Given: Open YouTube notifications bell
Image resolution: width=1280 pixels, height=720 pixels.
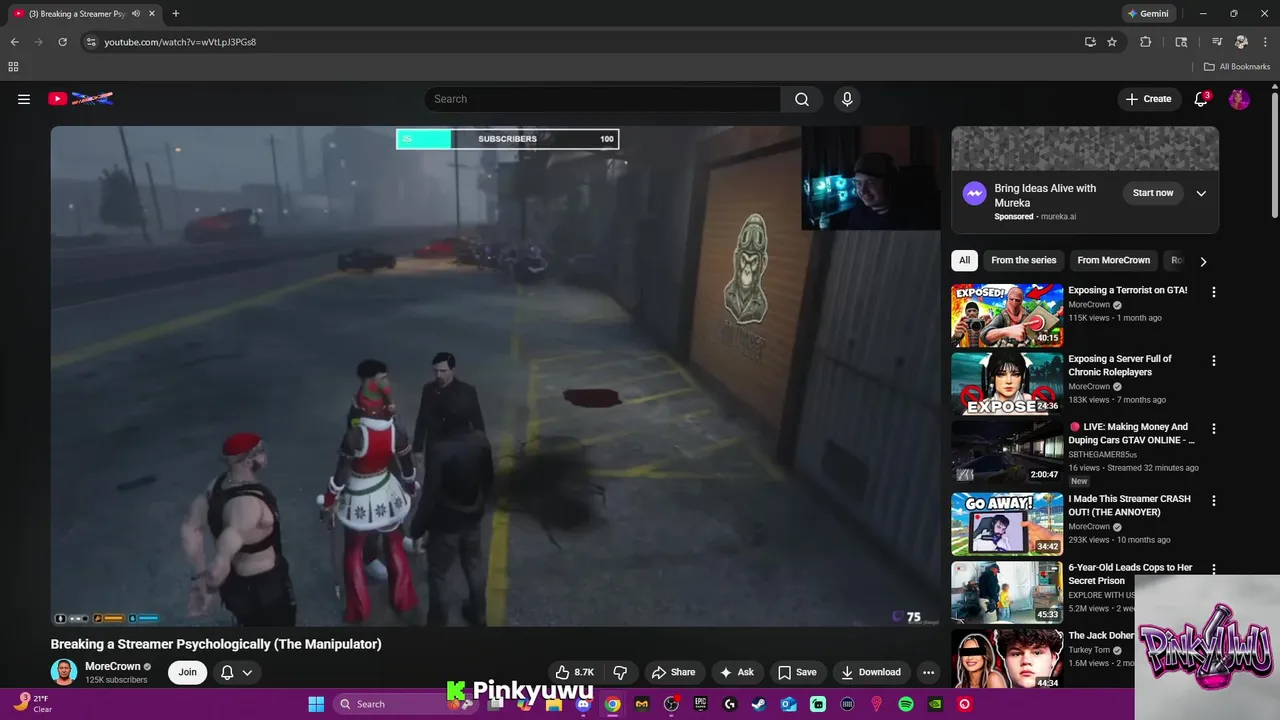Looking at the screenshot, I should 1202,99.
